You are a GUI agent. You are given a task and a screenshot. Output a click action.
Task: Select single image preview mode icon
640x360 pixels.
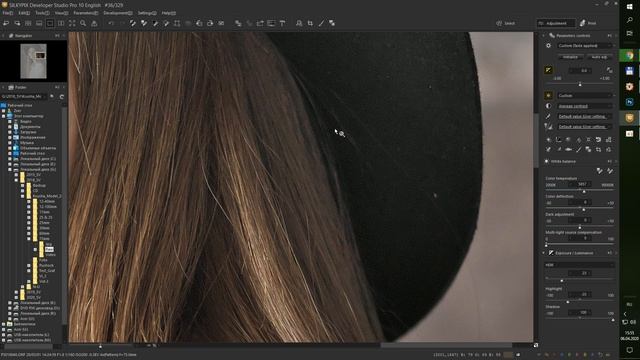click(x=50, y=23)
